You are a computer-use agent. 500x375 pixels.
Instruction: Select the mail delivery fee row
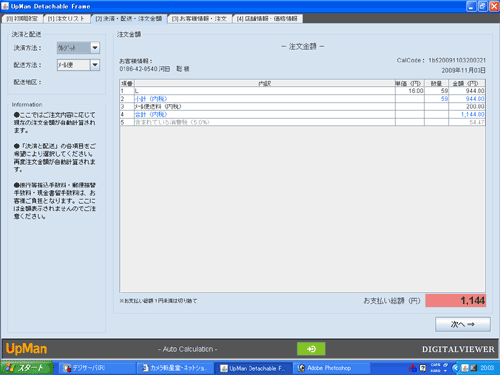302,106
